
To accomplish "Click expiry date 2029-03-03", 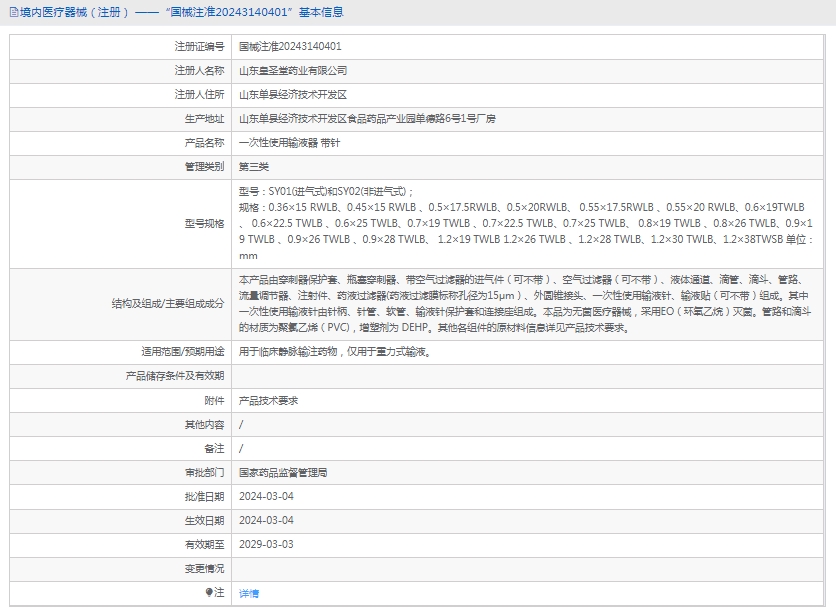I will pos(266,544).
